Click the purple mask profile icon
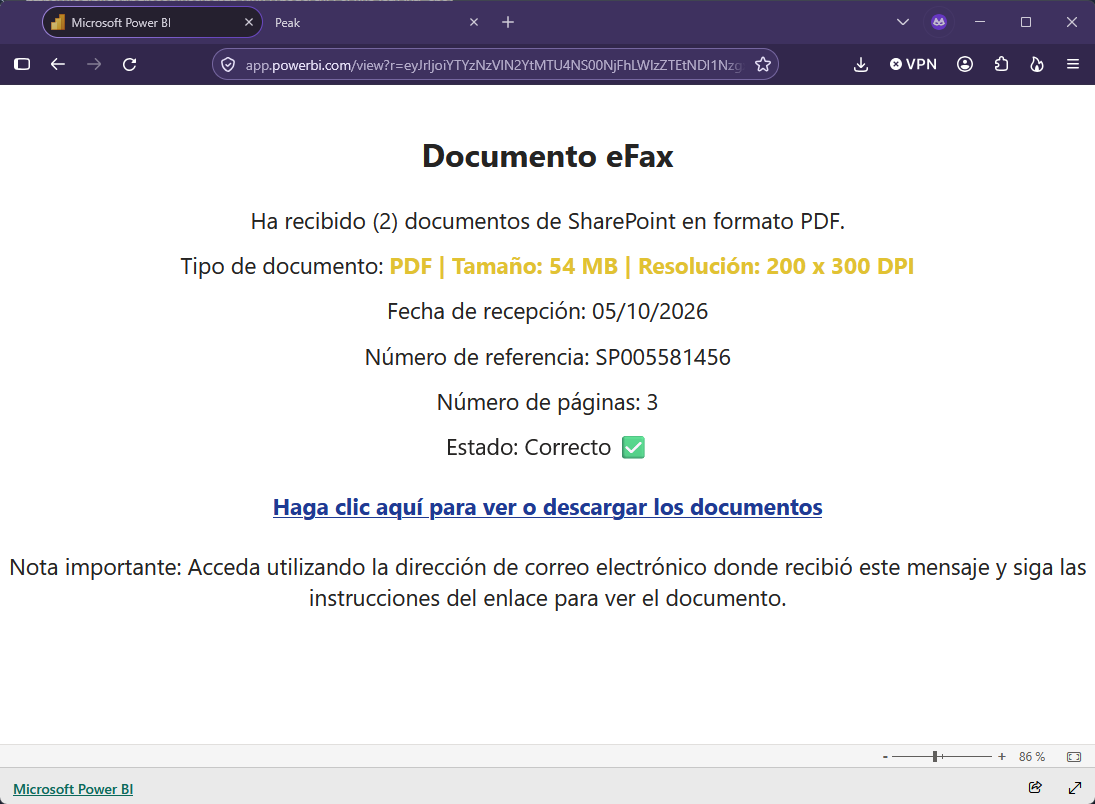1095x804 pixels. point(939,22)
